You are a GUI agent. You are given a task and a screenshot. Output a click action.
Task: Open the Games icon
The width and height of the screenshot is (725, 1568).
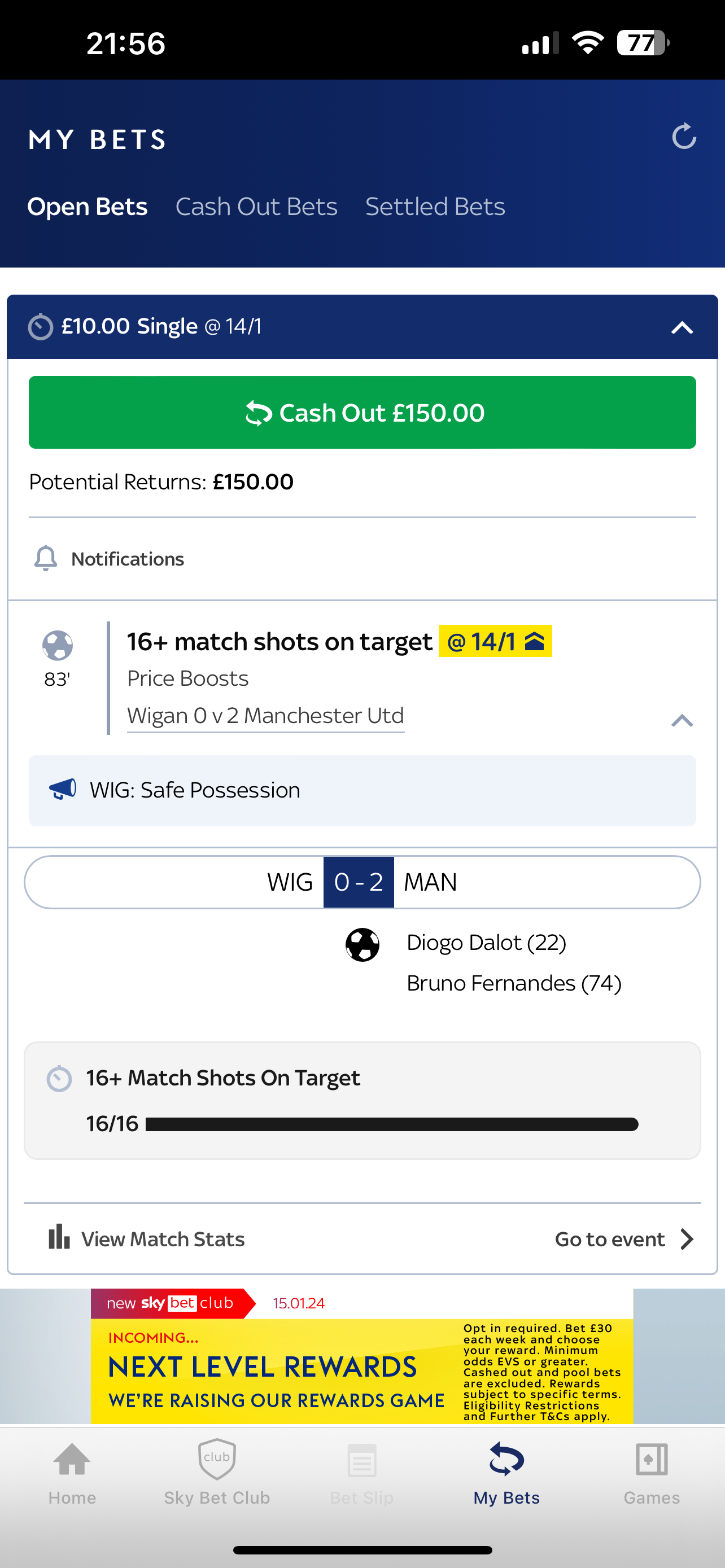(652, 1460)
